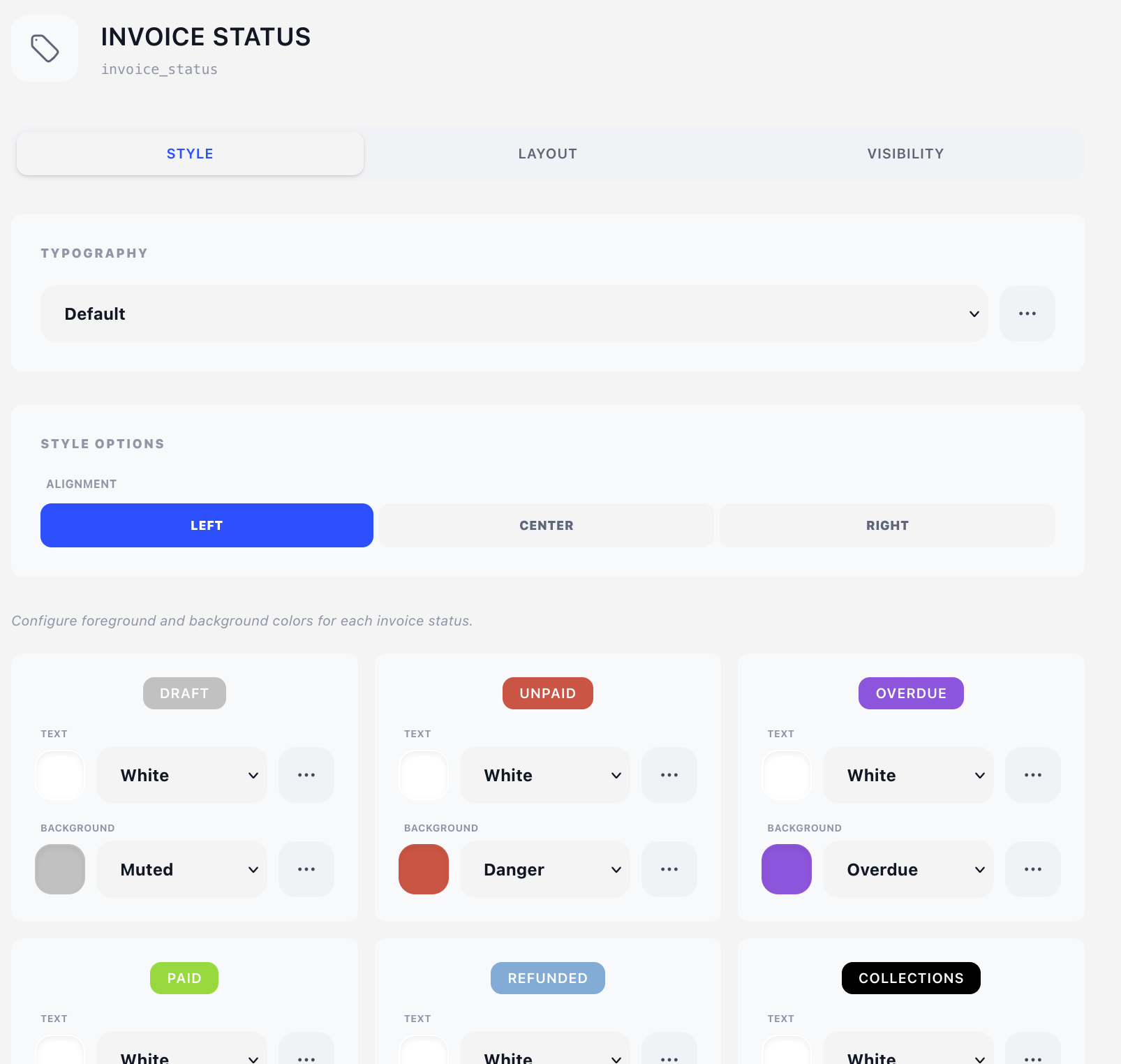Open the Overdue background dropdown
This screenshot has width=1121, height=1064.
click(908, 869)
